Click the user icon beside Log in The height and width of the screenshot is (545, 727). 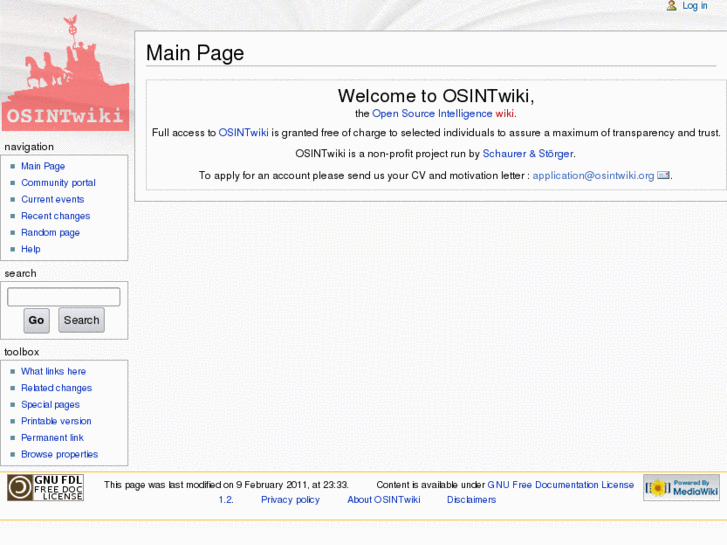click(671, 6)
